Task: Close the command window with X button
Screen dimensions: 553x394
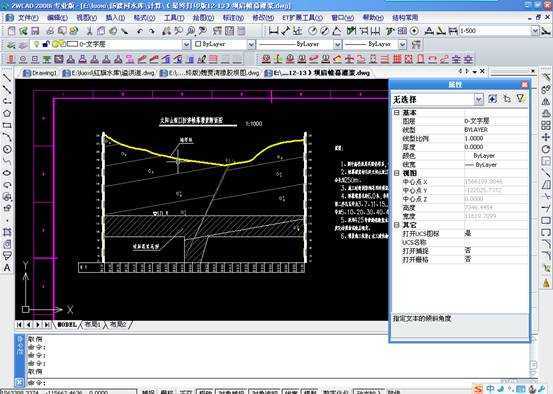Action: (x=19, y=382)
